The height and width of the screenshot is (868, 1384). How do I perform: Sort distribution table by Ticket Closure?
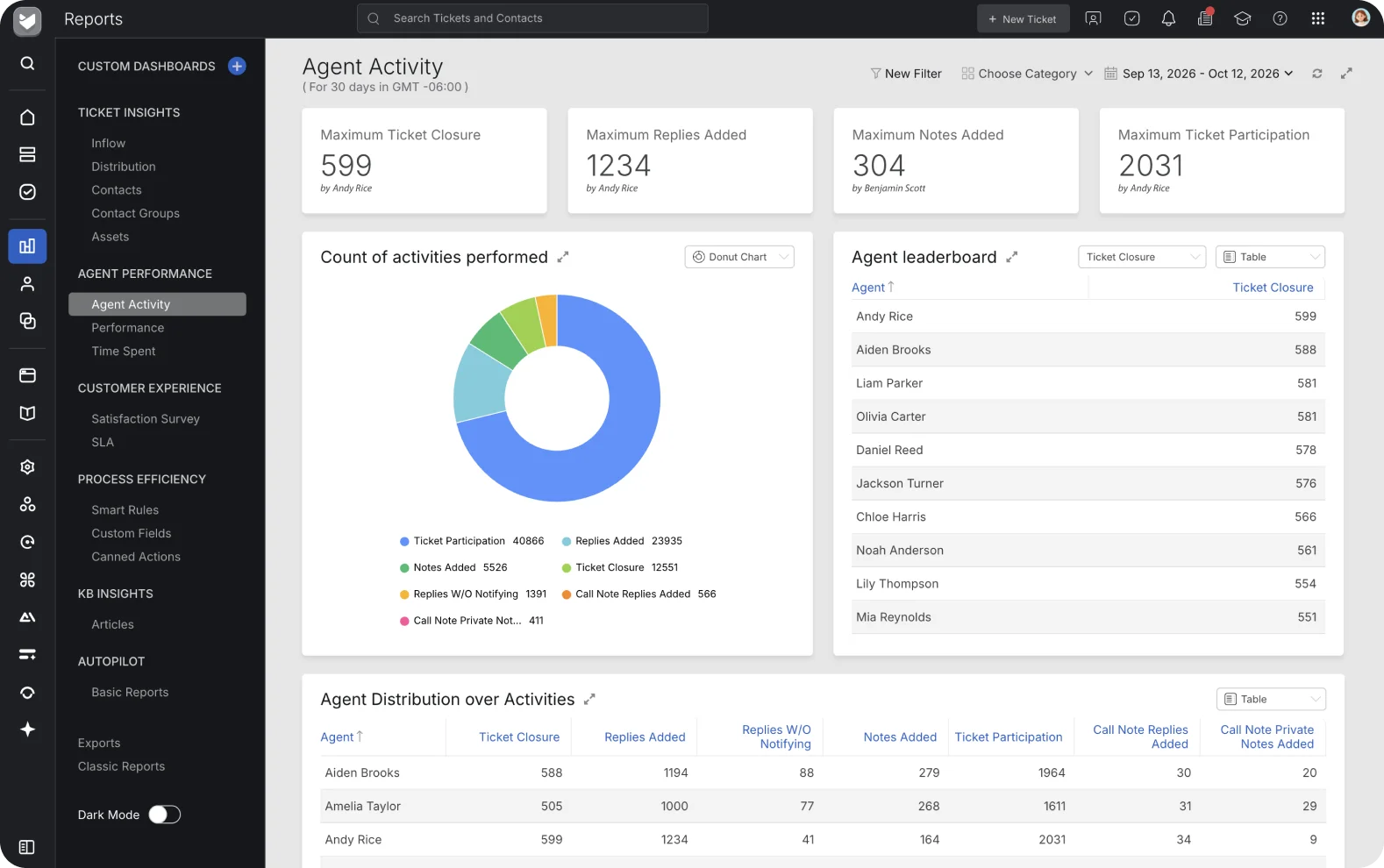point(519,737)
